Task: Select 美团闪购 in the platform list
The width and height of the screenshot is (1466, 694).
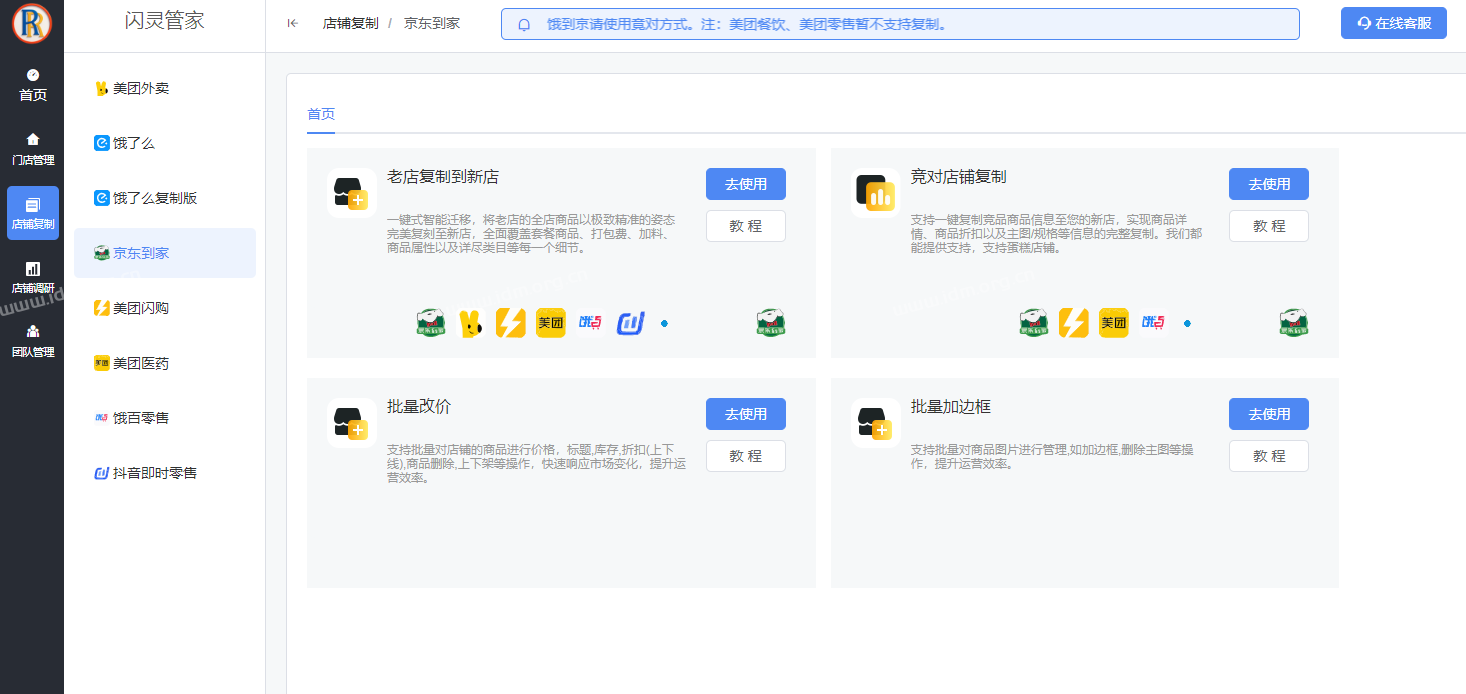Action: point(165,308)
